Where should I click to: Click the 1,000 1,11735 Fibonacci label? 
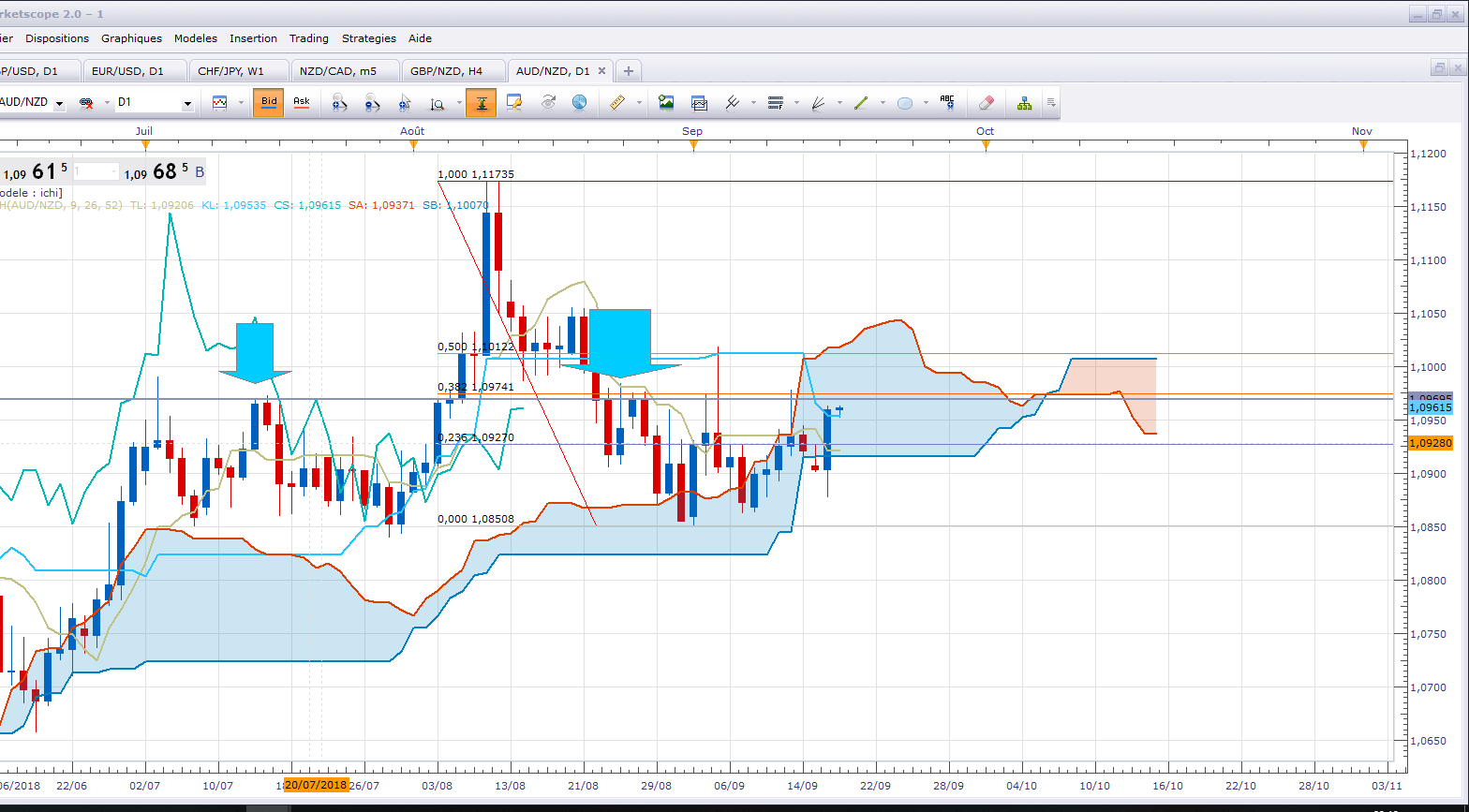476,175
